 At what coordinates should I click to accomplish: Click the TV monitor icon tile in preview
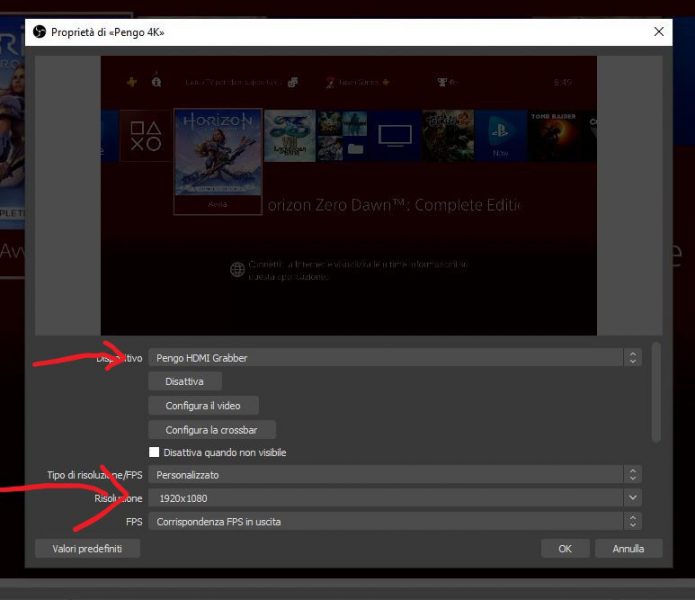pos(394,136)
